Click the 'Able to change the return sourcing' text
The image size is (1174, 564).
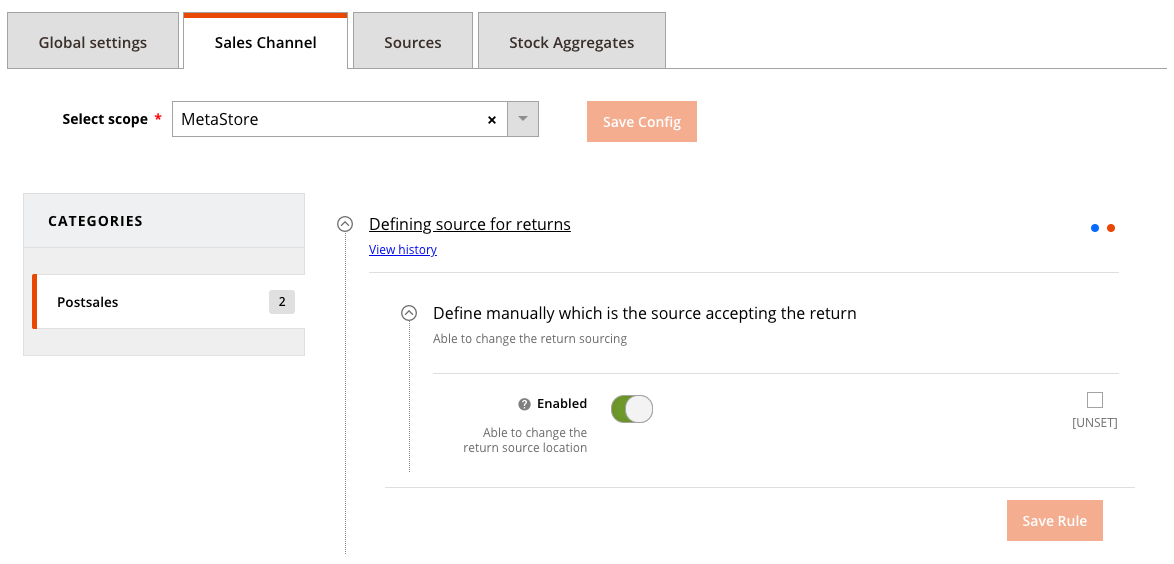tap(530, 339)
